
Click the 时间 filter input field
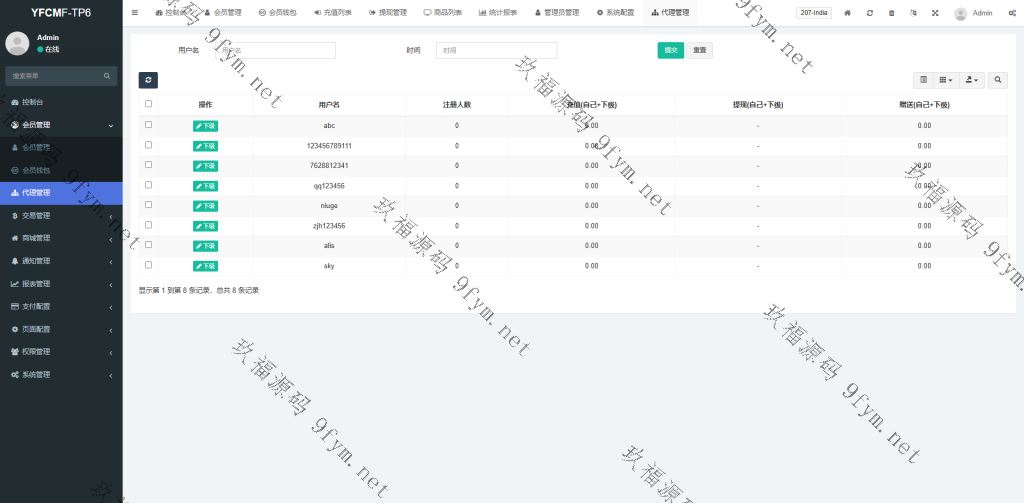(x=496, y=50)
